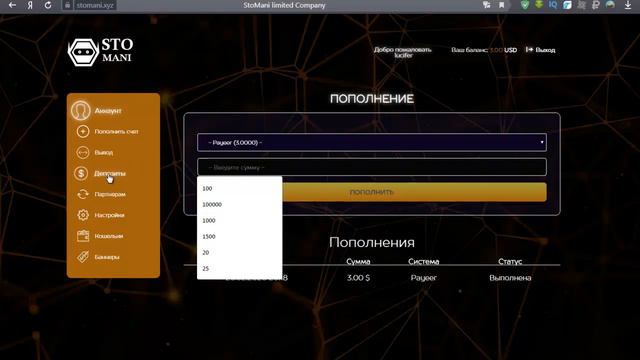Open Кошельки wallet icon in sidebar
The width and height of the screenshot is (640, 360).
pos(83,236)
